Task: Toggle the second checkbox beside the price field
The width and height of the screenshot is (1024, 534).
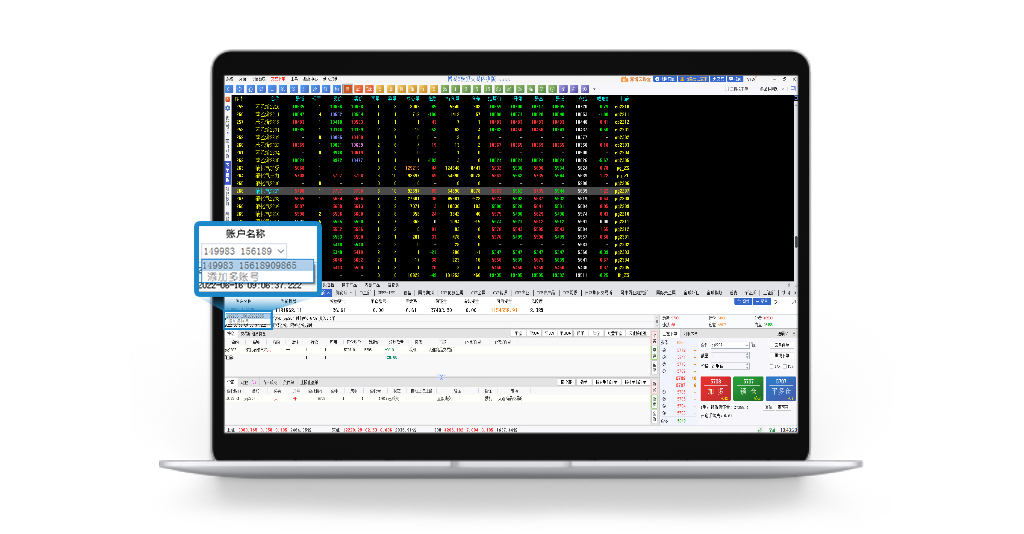Action: pos(784,366)
